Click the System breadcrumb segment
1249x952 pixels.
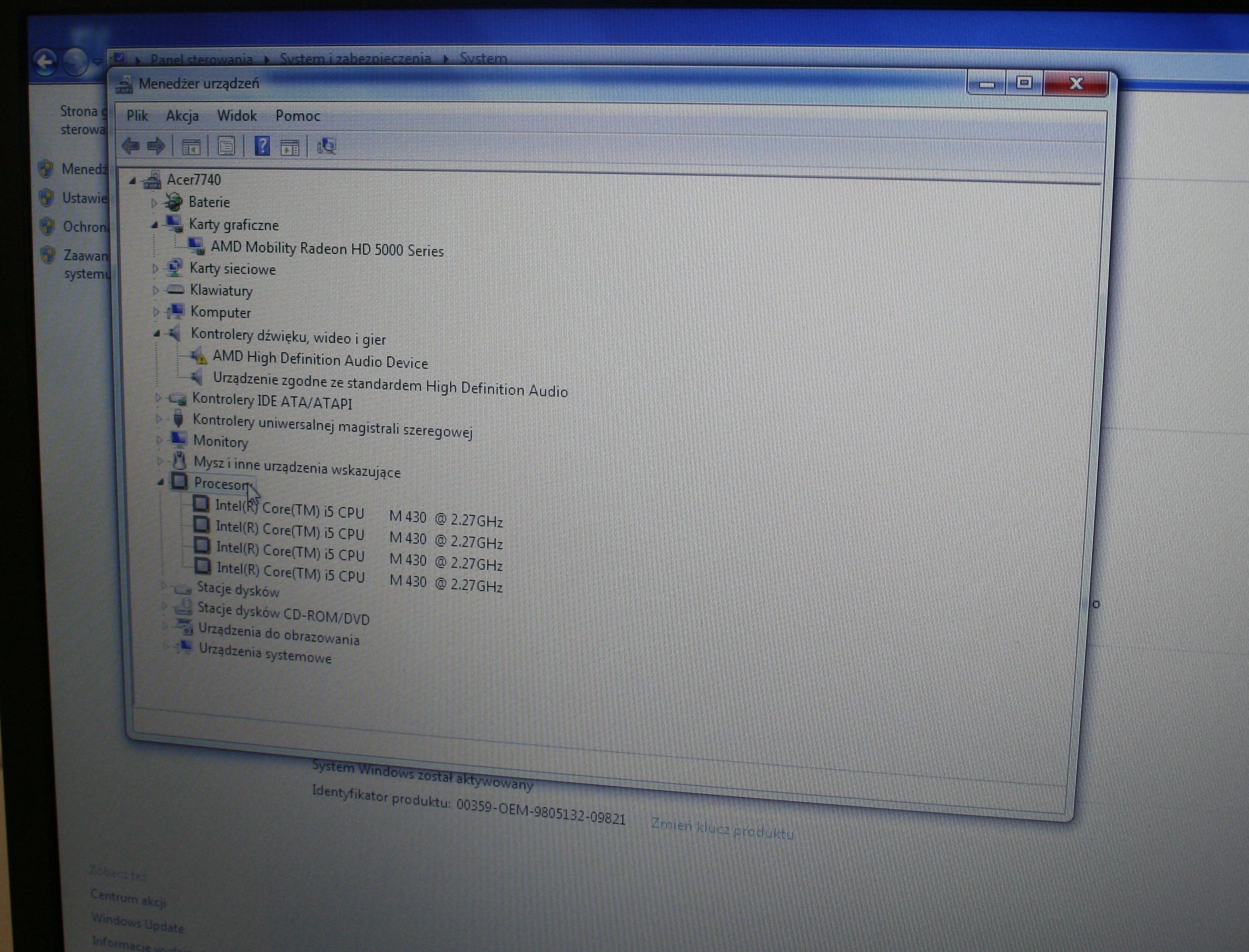[x=483, y=58]
